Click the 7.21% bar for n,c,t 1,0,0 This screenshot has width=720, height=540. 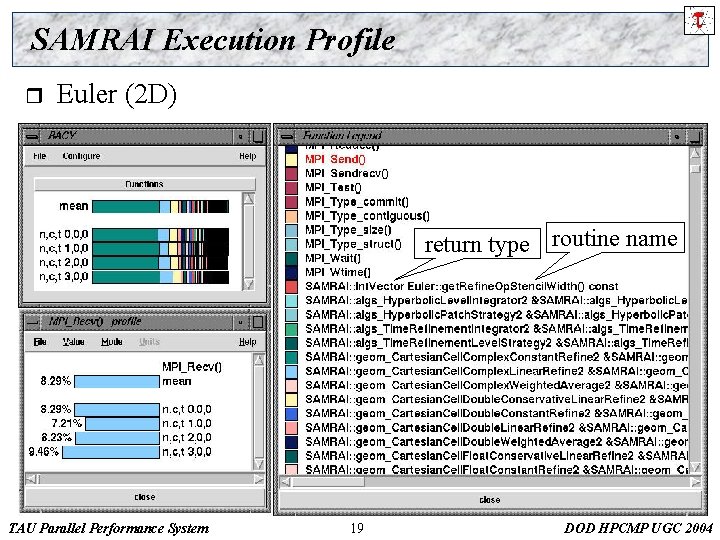click(x=123, y=424)
